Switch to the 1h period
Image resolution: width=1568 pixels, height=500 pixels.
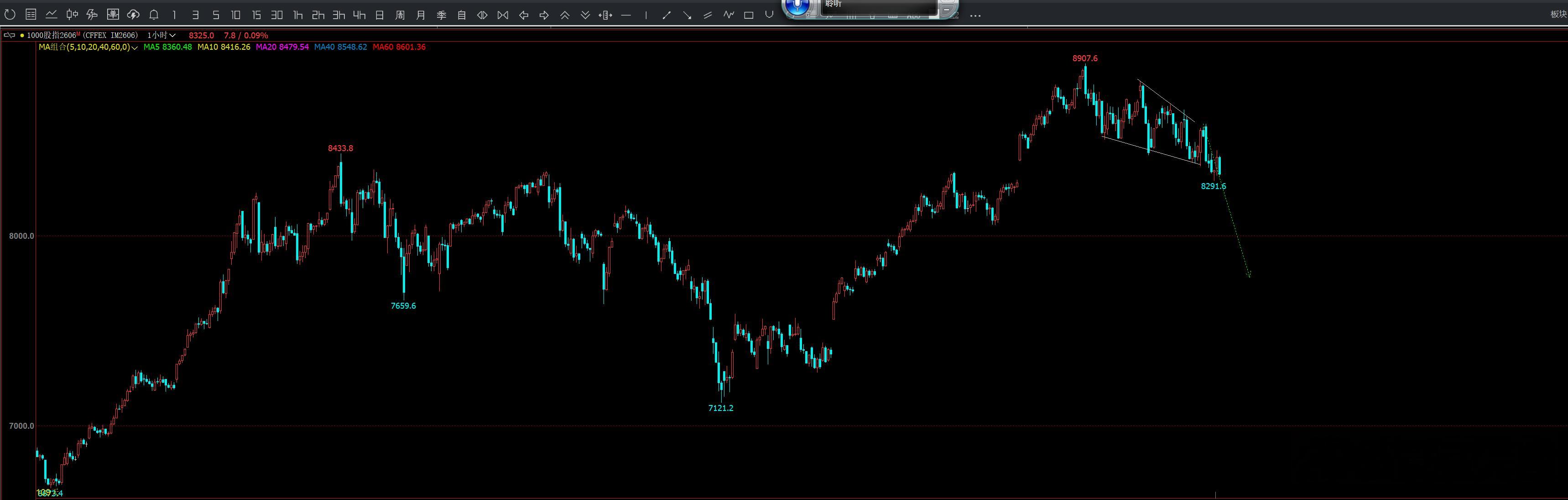[297, 15]
